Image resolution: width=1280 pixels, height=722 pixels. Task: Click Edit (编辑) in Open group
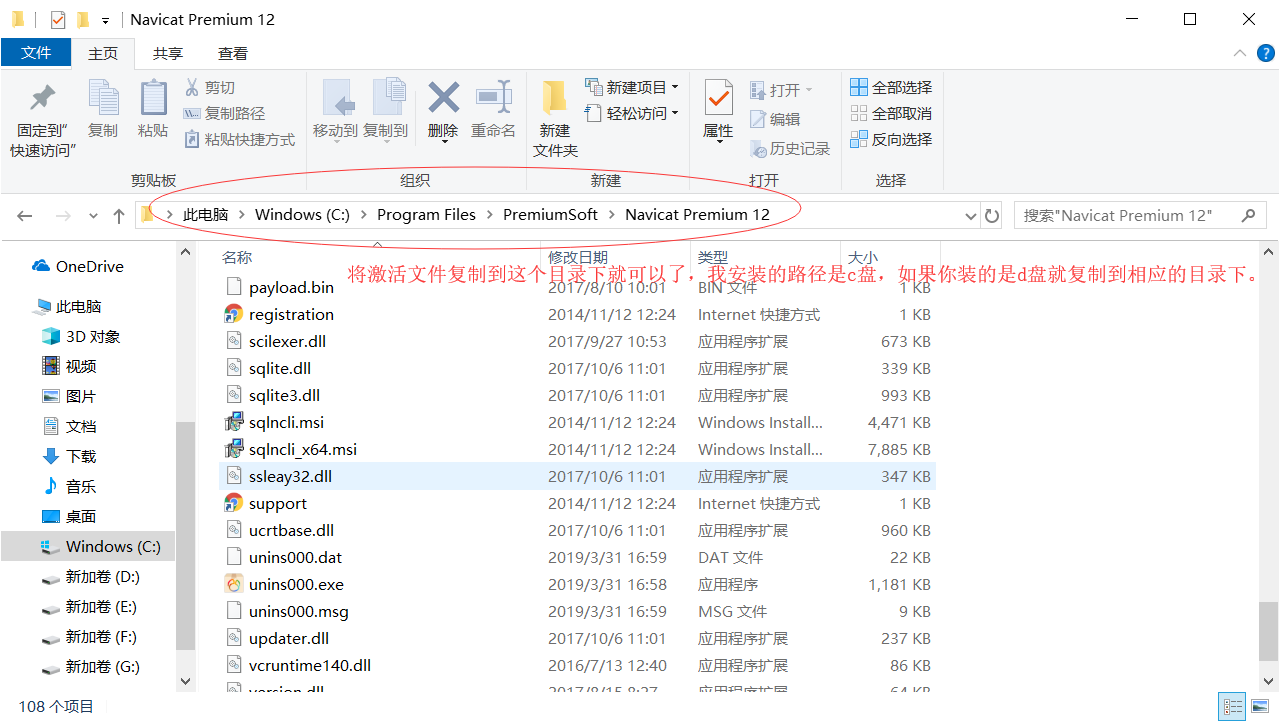coord(775,120)
